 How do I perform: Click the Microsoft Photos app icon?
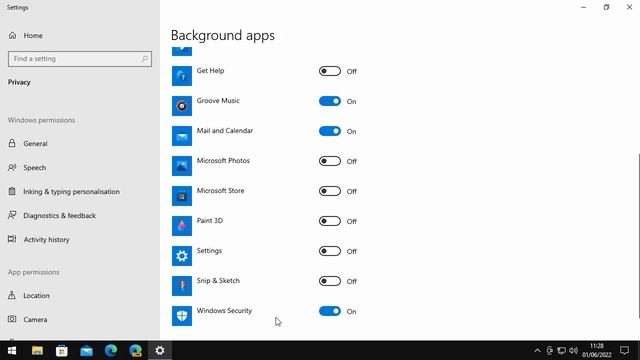pos(182,166)
